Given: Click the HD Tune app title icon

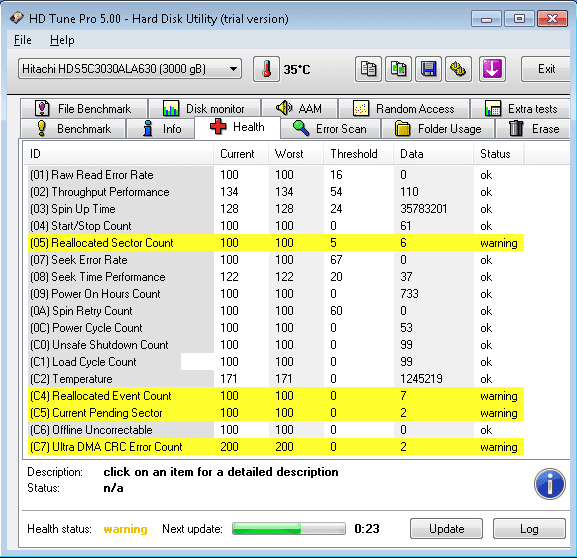Looking at the screenshot, I should pyautogui.click(x=17, y=18).
